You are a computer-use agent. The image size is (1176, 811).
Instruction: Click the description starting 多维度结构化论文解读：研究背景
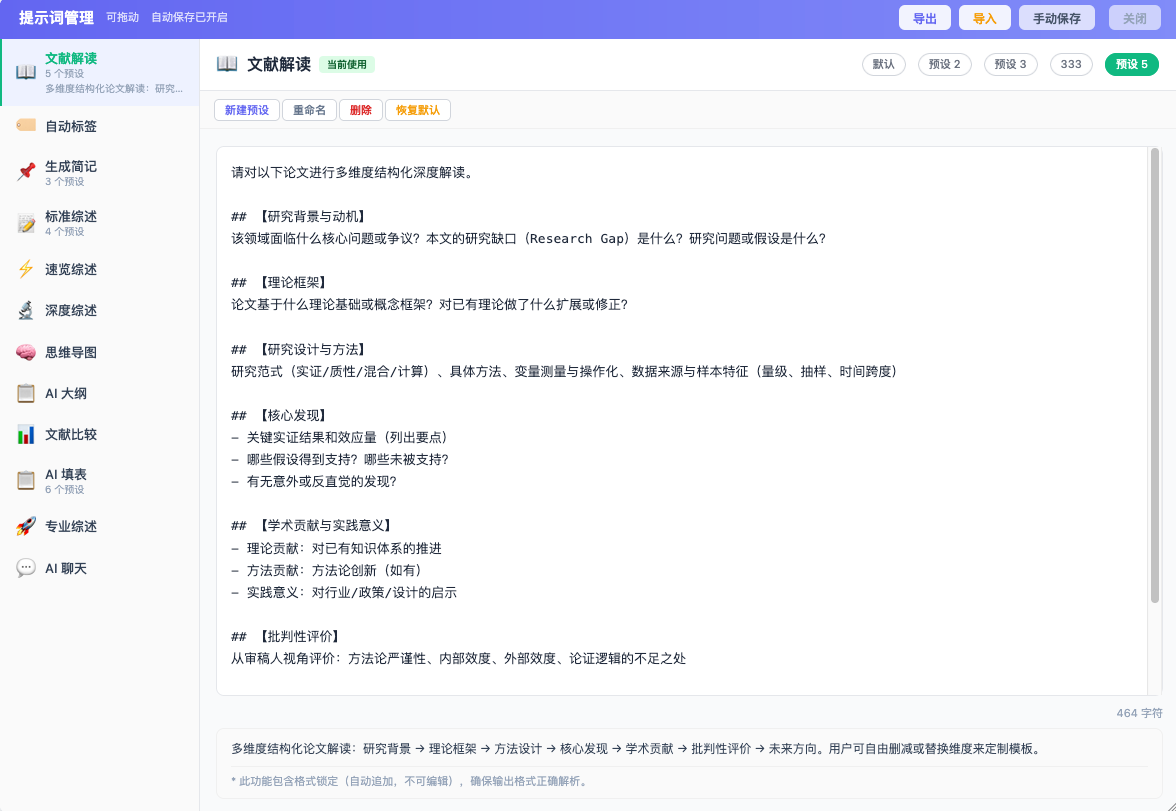pyautogui.click(x=638, y=748)
